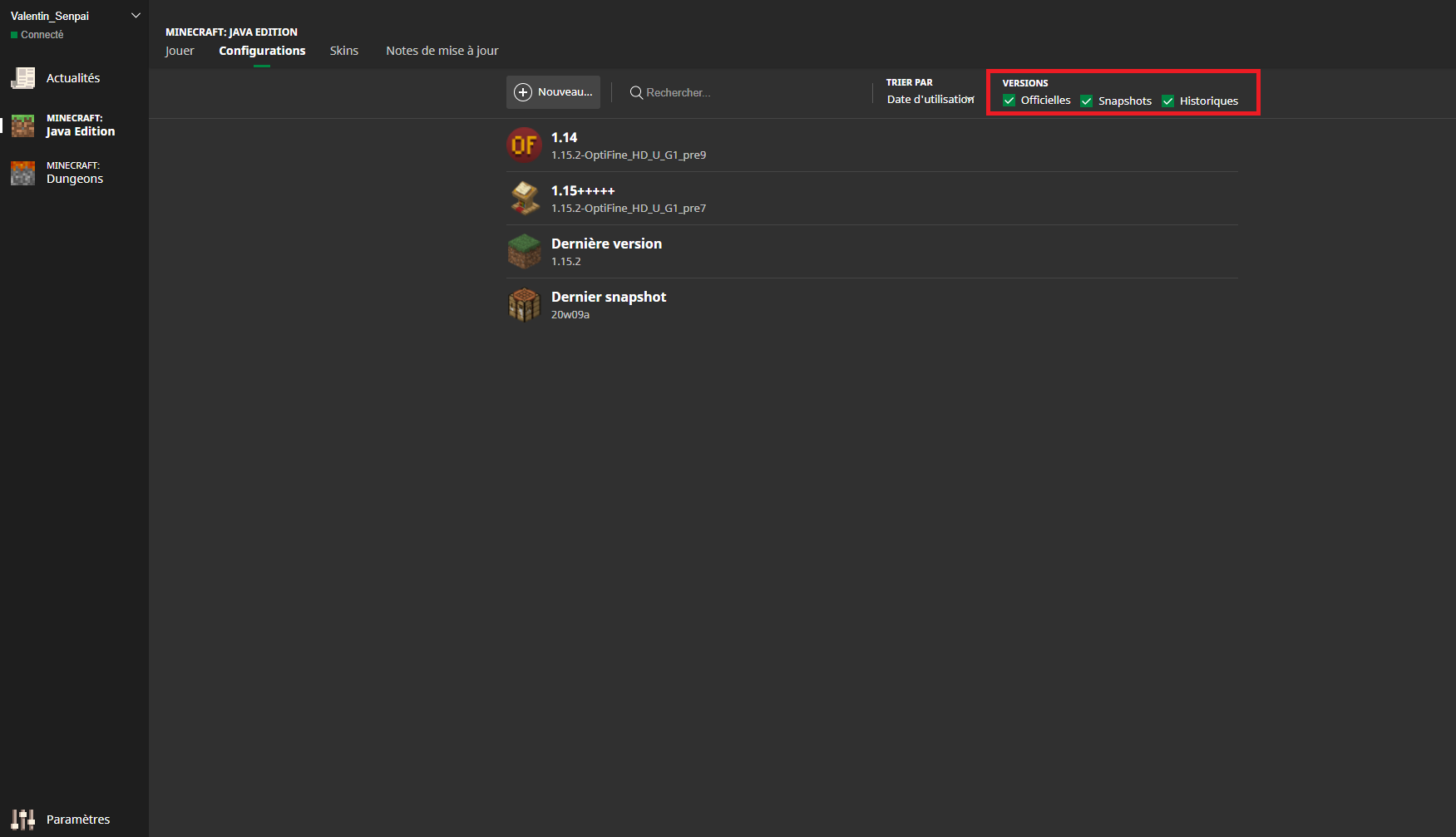Open the Actualités news icon
Image resolution: width=1456 pixels, height=837 pixels.
[22, 78]
